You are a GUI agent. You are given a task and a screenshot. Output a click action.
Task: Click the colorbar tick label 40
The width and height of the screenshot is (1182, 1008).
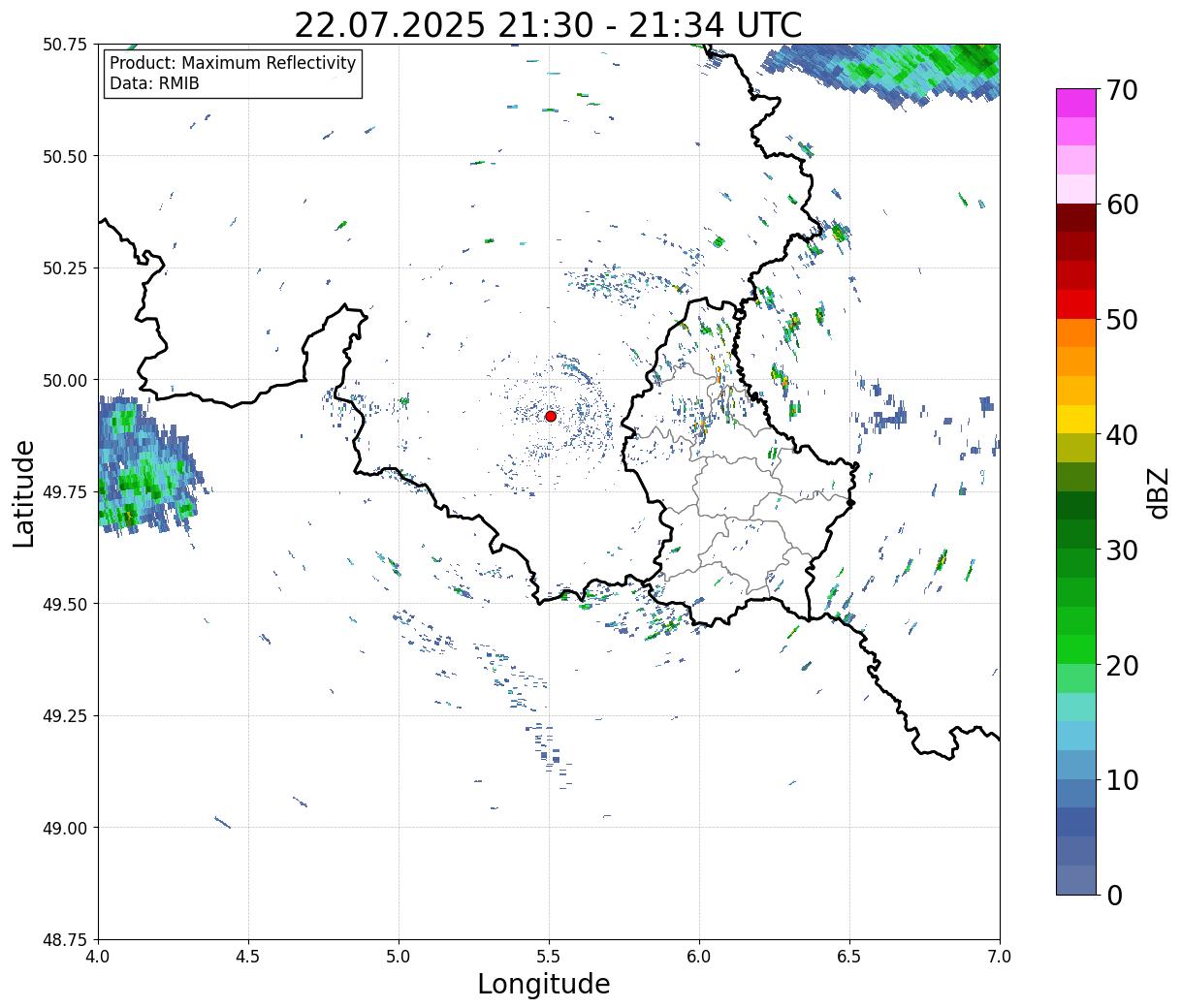1122,435
